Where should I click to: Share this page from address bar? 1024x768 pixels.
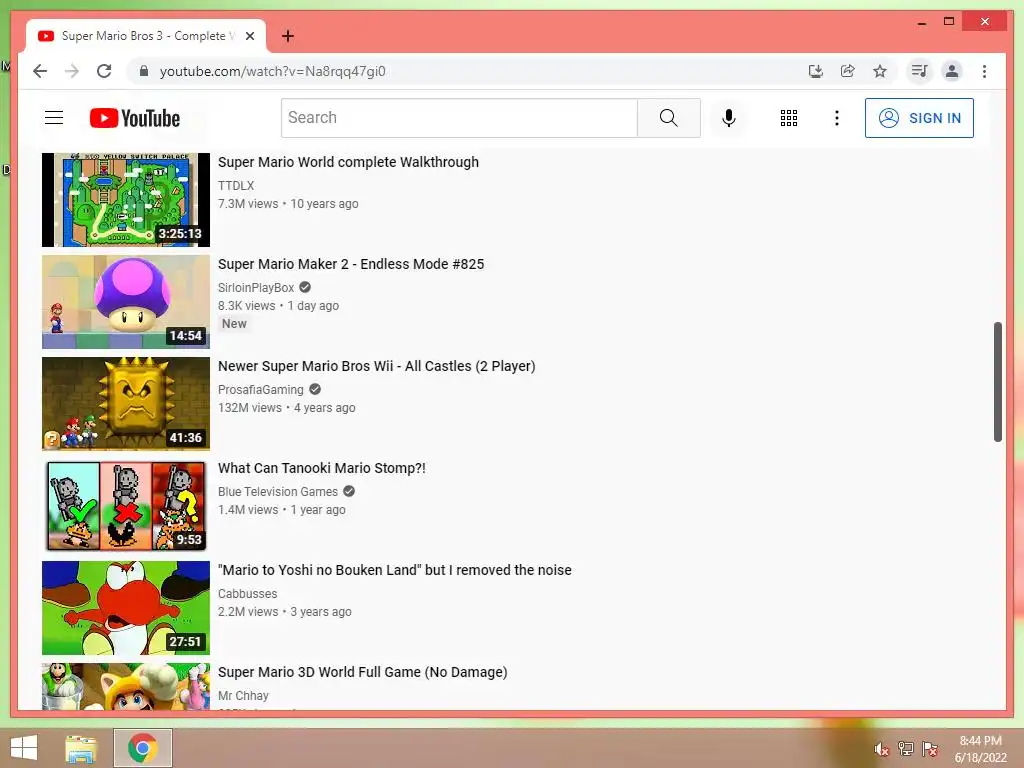848,71
